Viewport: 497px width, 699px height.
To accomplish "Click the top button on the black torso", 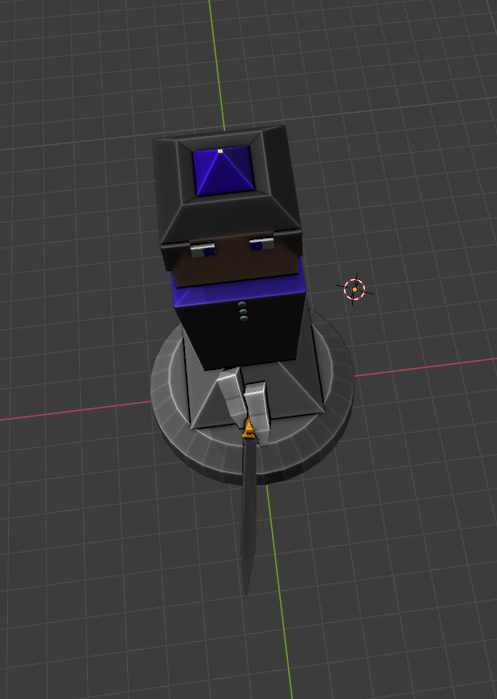I will (x=242, y=304).
